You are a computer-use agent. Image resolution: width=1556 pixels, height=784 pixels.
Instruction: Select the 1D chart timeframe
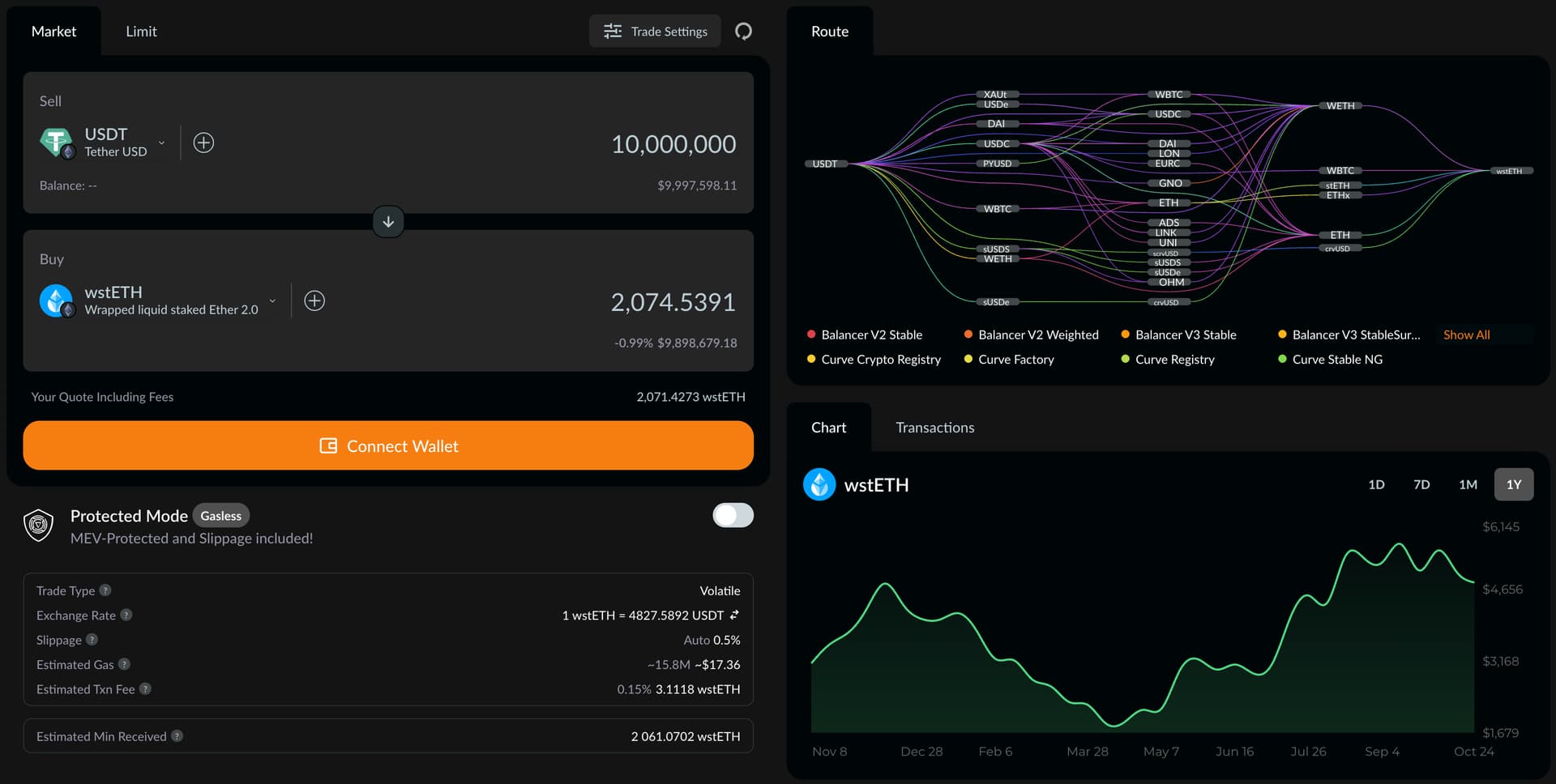[1376, 484]
